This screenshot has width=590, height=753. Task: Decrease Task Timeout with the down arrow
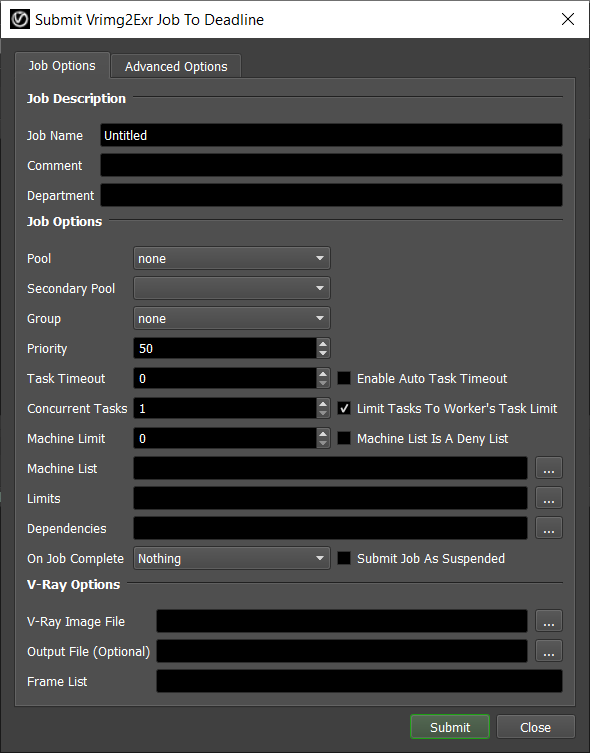[x=323, y=384]
